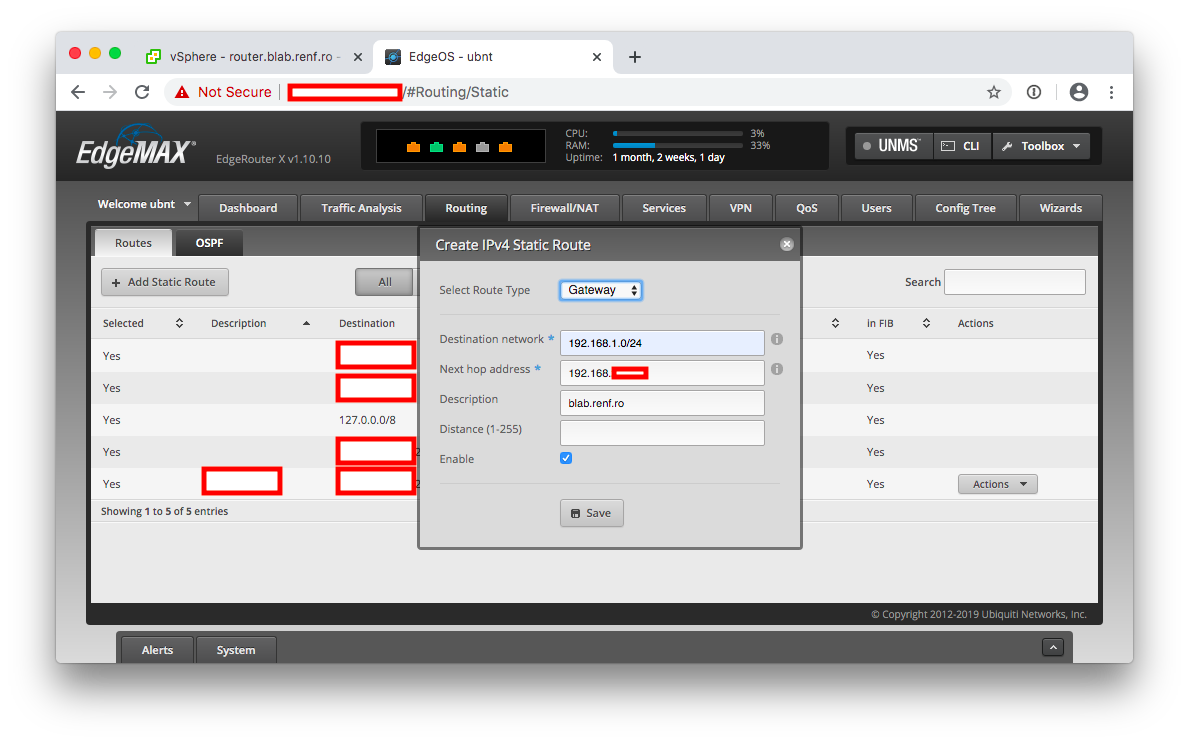This screenshot has width=1189, height=743.
Task: Open the Config Tree tab
Action: (965, 208)
